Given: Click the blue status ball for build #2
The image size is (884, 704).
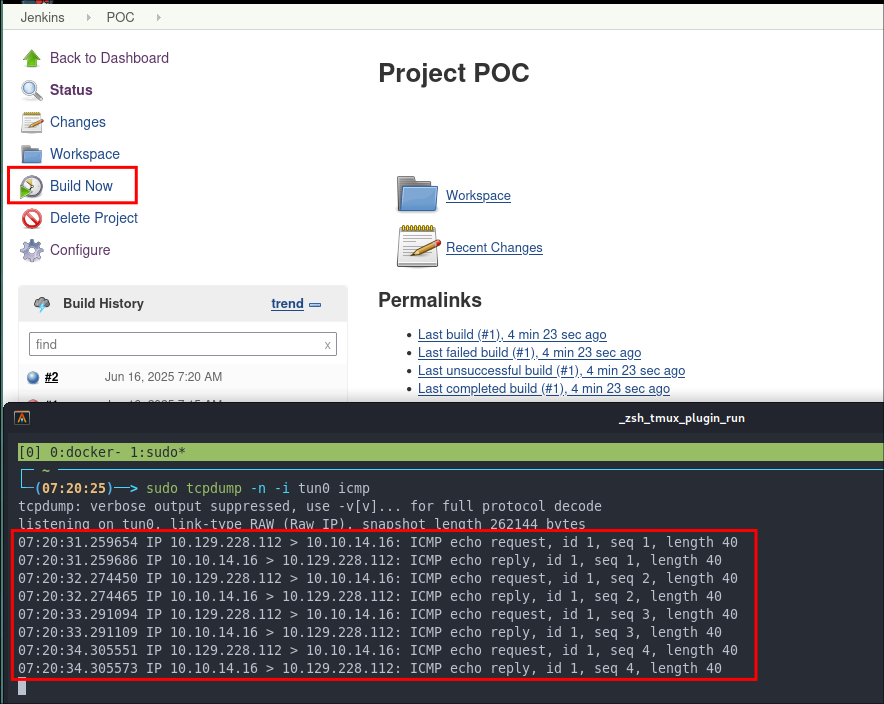Looking at the screenshot, I should [x=33, y=377].
